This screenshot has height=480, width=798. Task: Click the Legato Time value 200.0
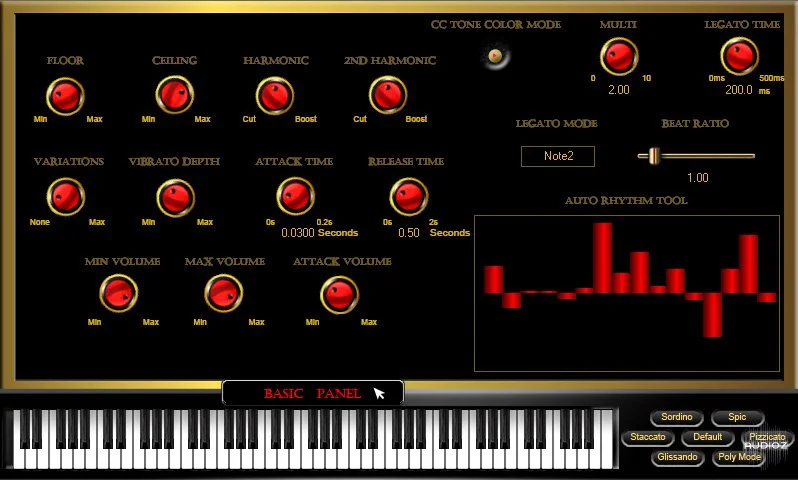point(738,90)
